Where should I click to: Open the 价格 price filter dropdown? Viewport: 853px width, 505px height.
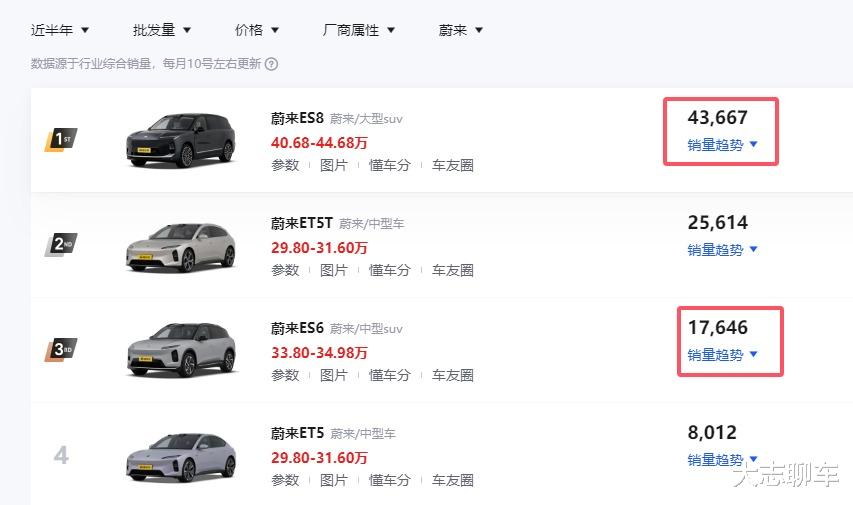(x=257, y=30)
